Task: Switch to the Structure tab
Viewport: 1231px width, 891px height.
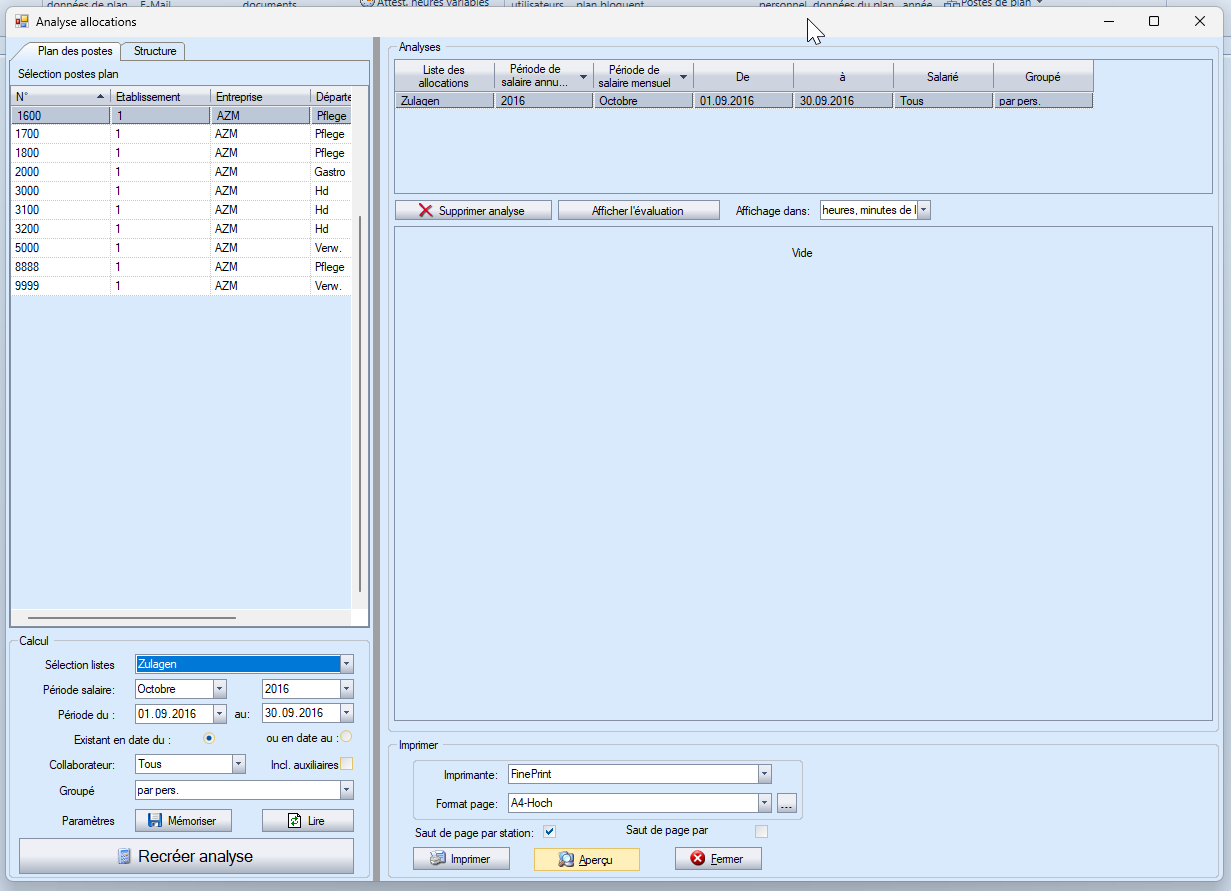Action: [155, 51]
